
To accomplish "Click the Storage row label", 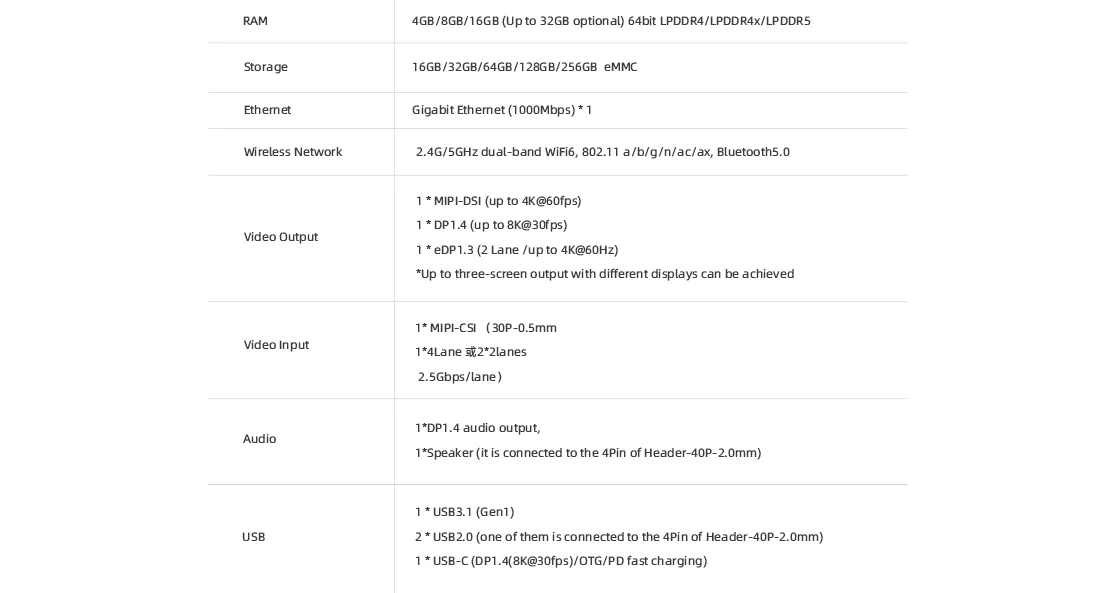I will tap(265, 67).
